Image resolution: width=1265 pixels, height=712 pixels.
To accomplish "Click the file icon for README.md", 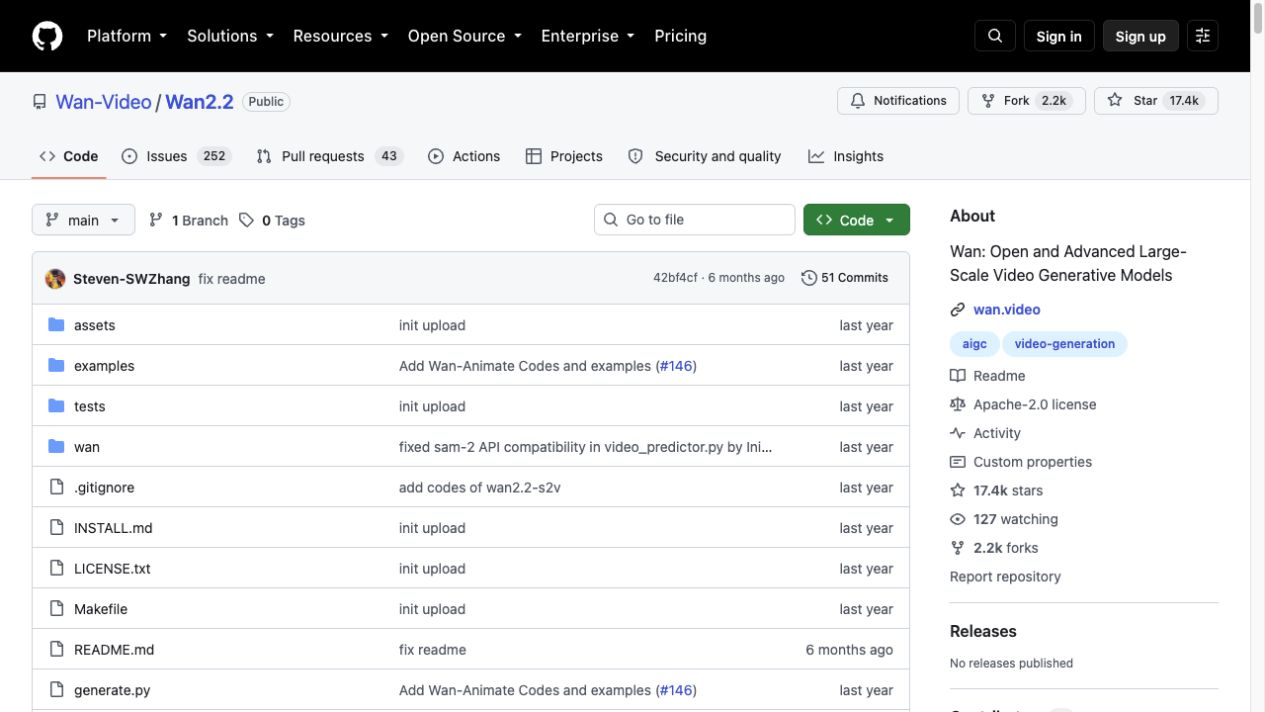I will pyautogui.click(x=56, y=650).
